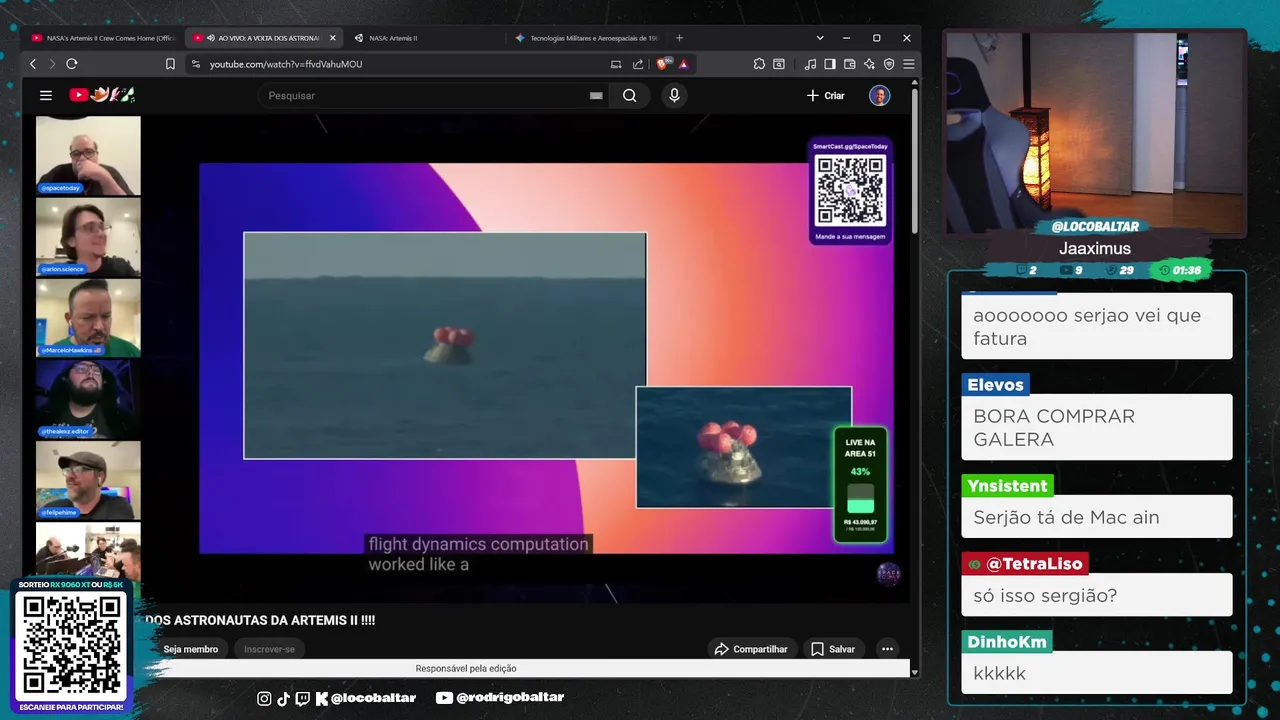
Task: Go back with browser back arrow
Action: 33,64
